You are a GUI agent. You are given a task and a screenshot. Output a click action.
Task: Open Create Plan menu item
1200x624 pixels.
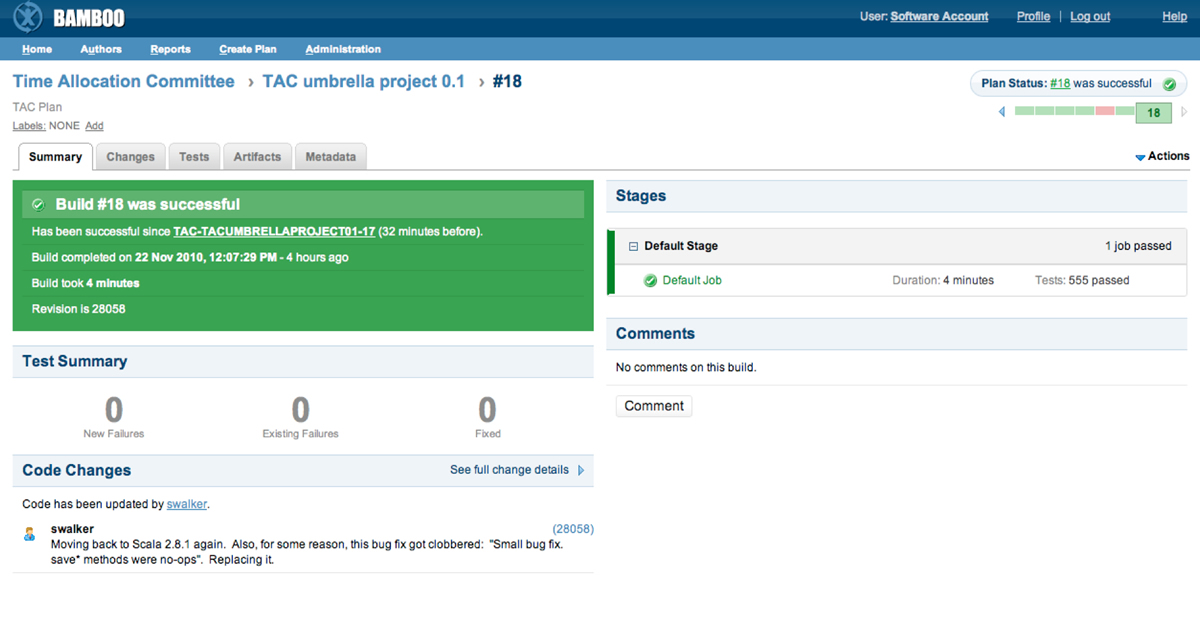point(248,49)
